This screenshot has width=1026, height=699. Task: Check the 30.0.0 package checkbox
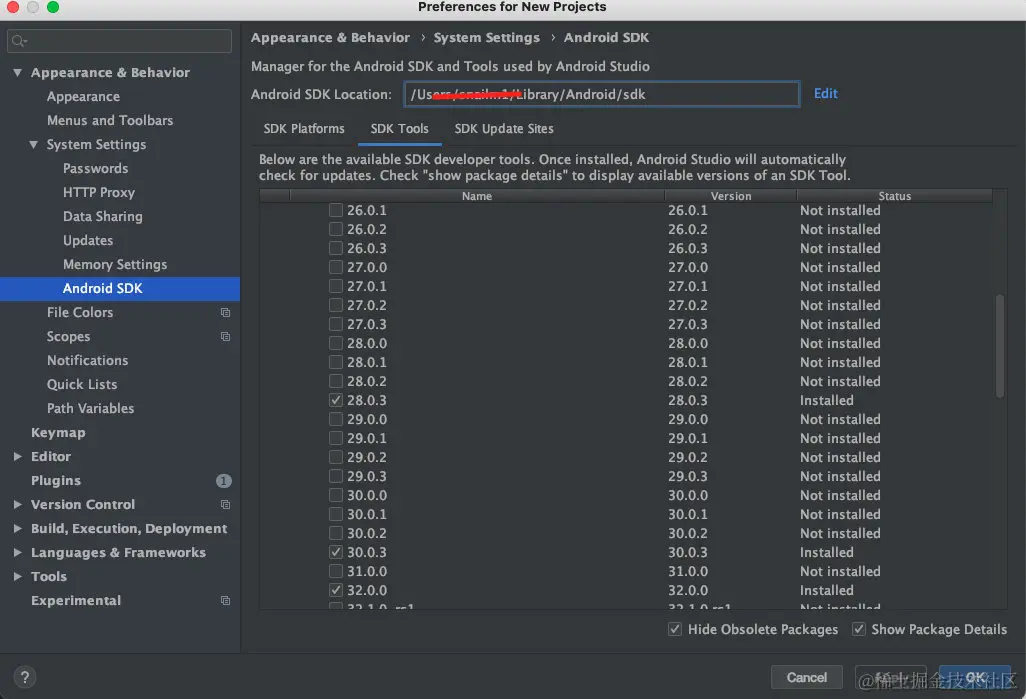336,495
